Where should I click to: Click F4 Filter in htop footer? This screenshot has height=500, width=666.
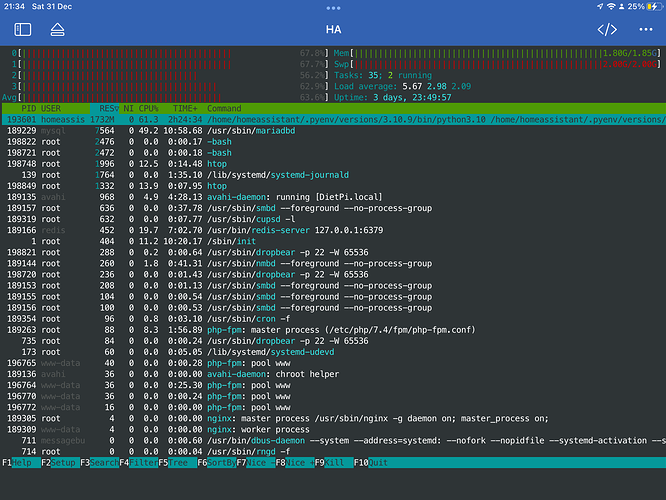(x=138, y=463)
